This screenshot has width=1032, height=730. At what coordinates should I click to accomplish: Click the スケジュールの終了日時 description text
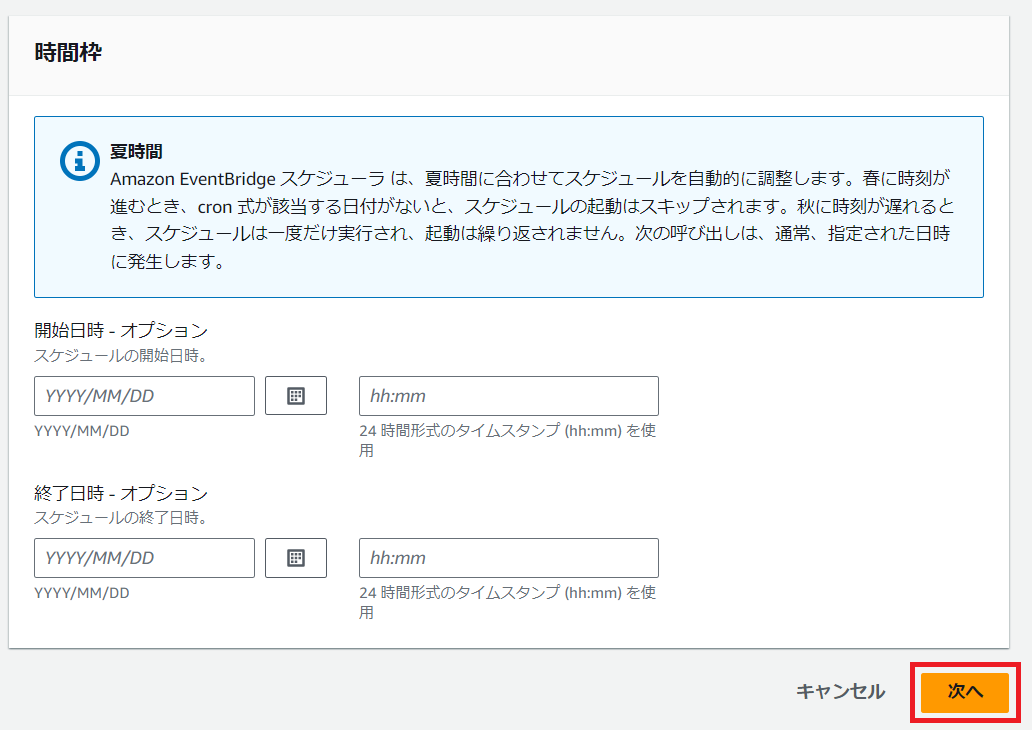pos(121,517)
